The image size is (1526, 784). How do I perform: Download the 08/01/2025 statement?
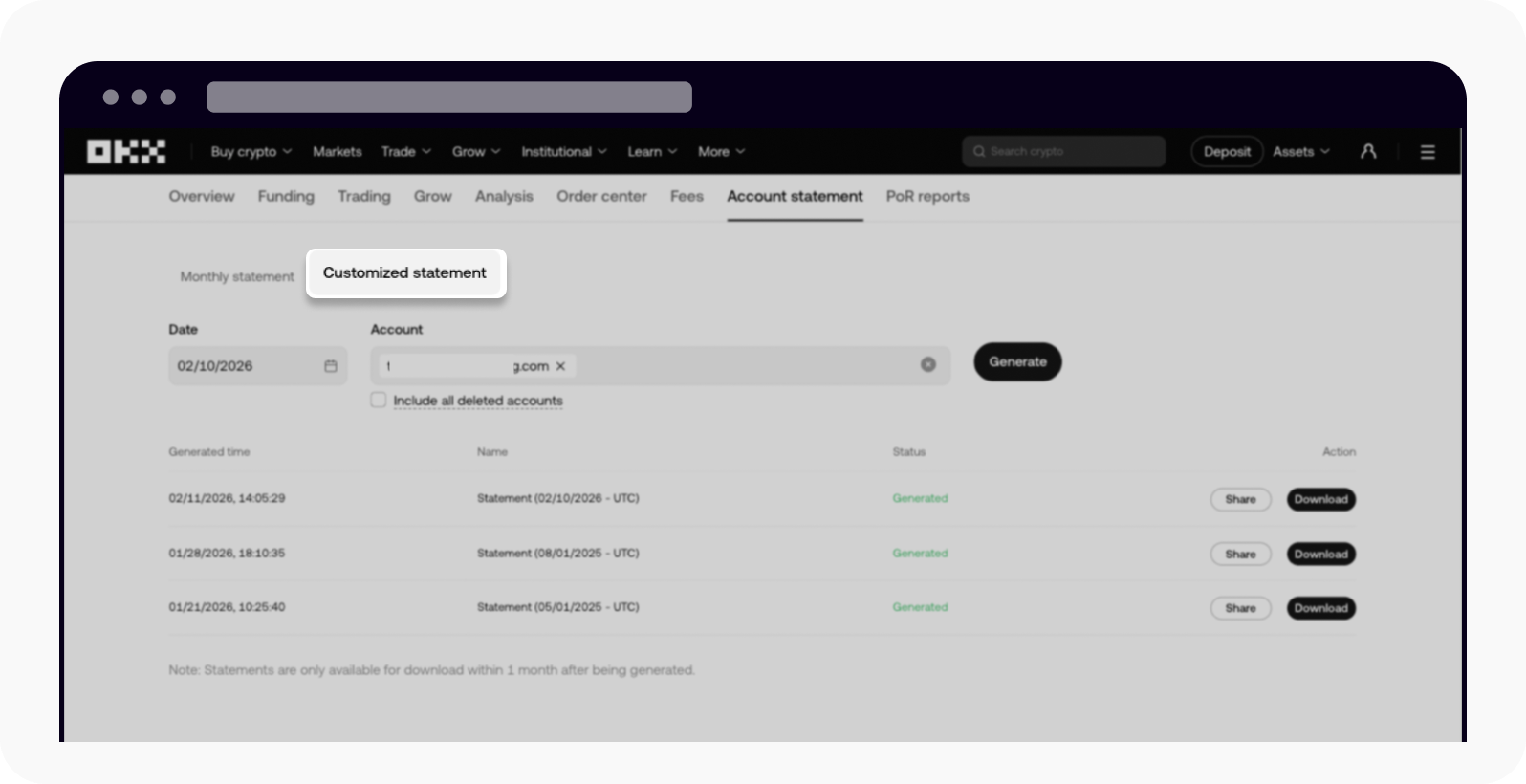pyautogui.click(x=1320, y=554)
